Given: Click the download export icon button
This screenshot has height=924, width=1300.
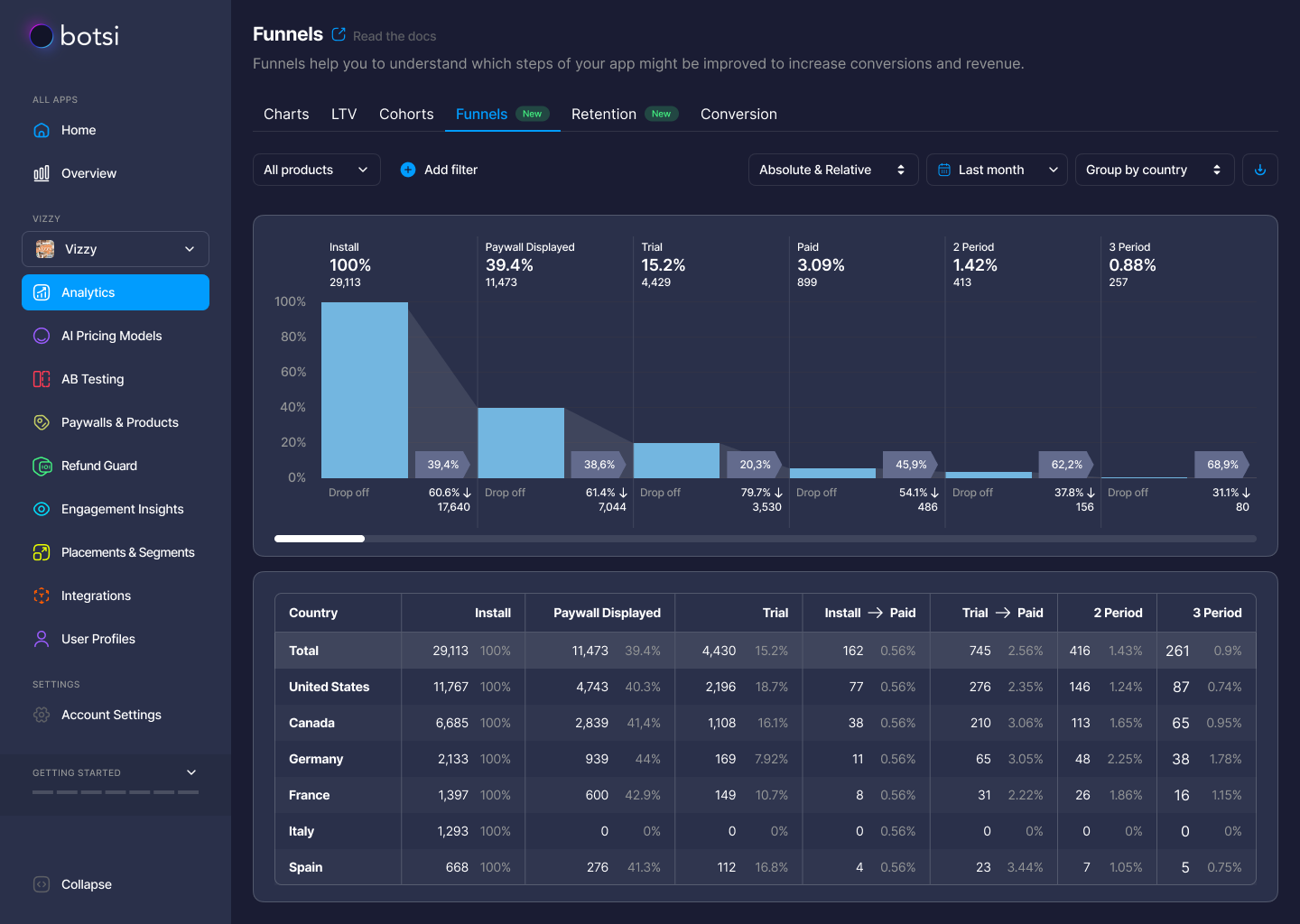Looking at the screenshot, I should pos(1259,170).
